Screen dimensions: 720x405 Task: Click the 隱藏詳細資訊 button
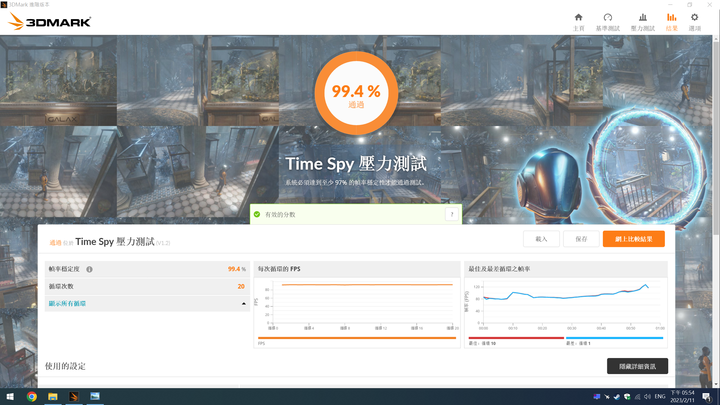pyautogui.click(x=637, y=366)
